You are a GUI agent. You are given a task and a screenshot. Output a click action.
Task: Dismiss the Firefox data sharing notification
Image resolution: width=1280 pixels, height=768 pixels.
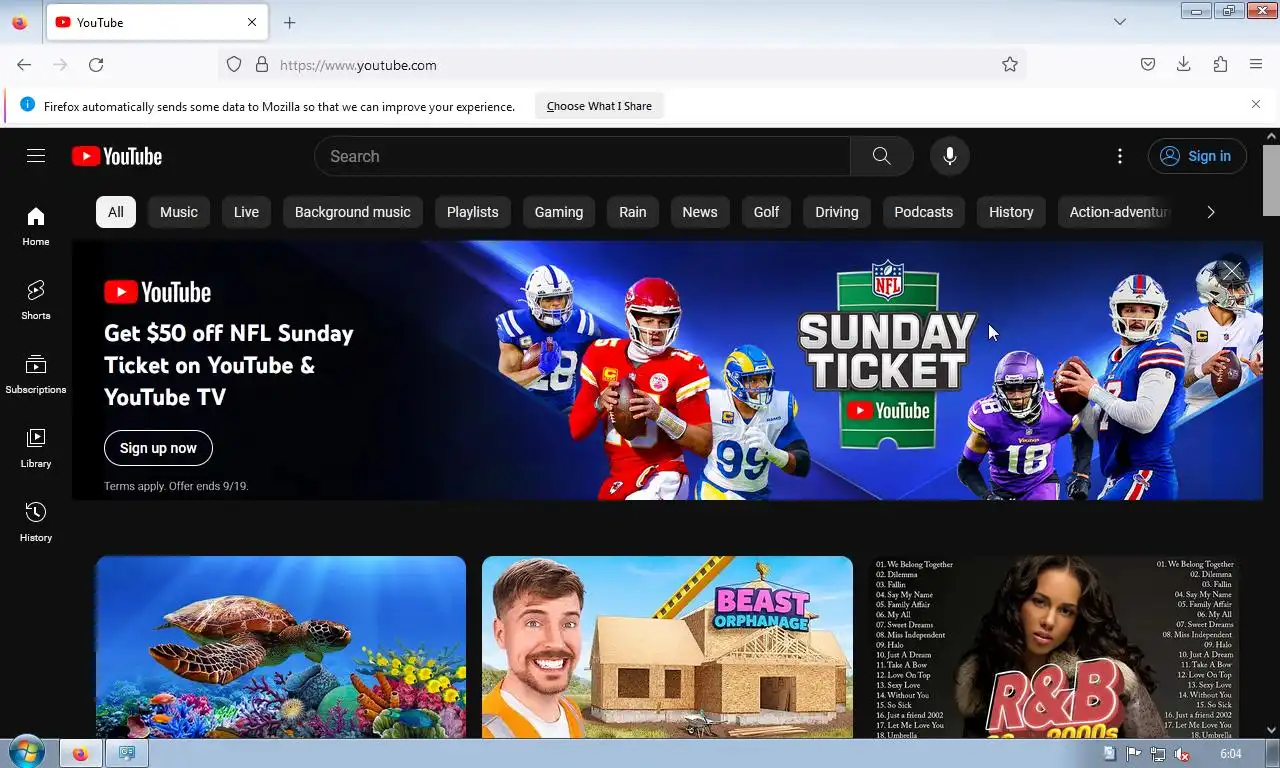click(x=1256, y=104)
